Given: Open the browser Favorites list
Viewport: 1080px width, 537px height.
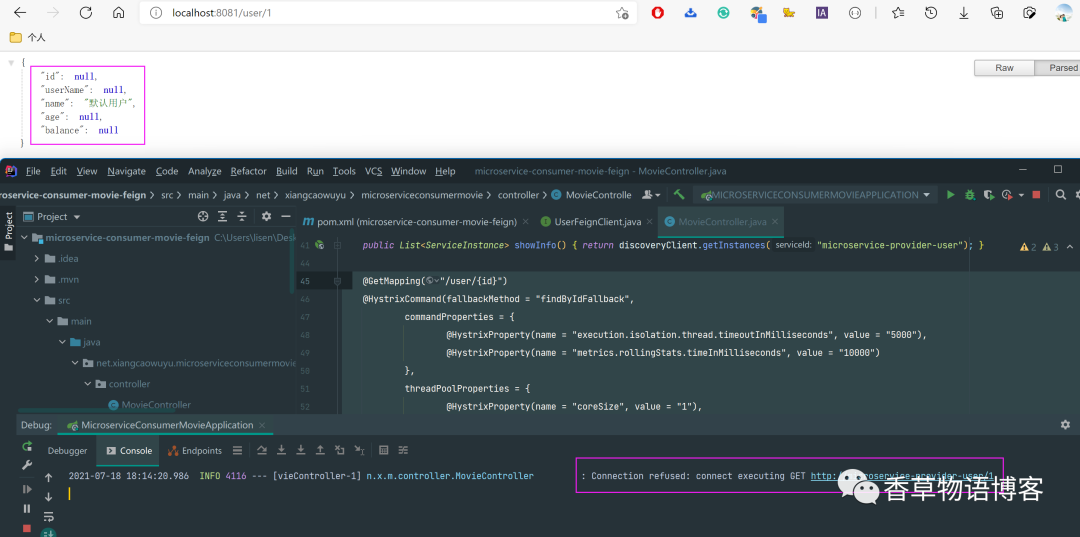Looking at the screenshot, I should (898, 12).
